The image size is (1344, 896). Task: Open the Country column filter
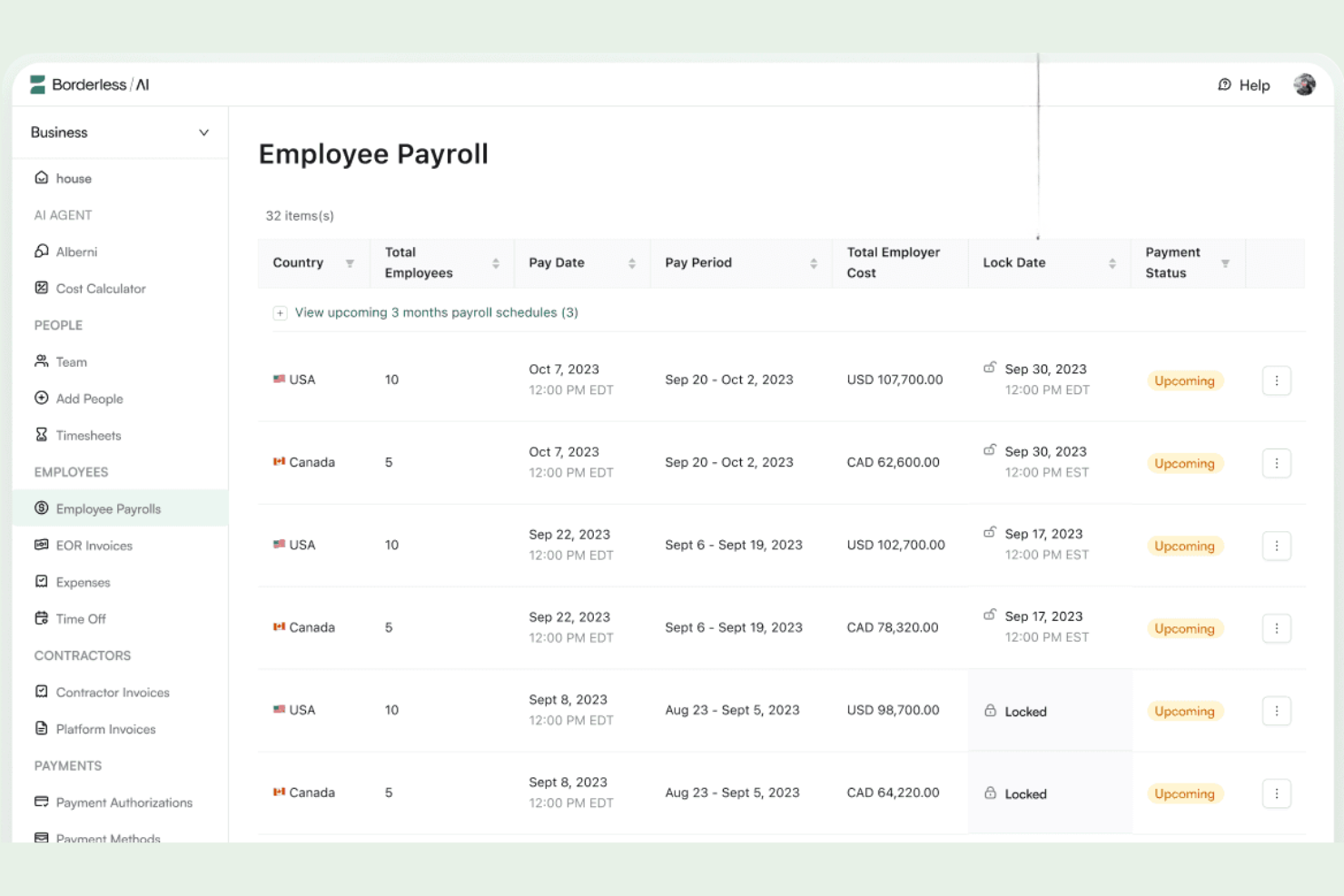(x=351, y=262)
